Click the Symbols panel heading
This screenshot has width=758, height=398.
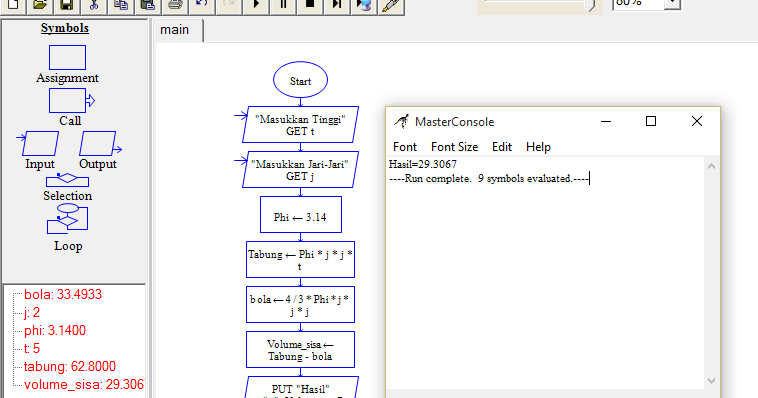tap(65, 29)
